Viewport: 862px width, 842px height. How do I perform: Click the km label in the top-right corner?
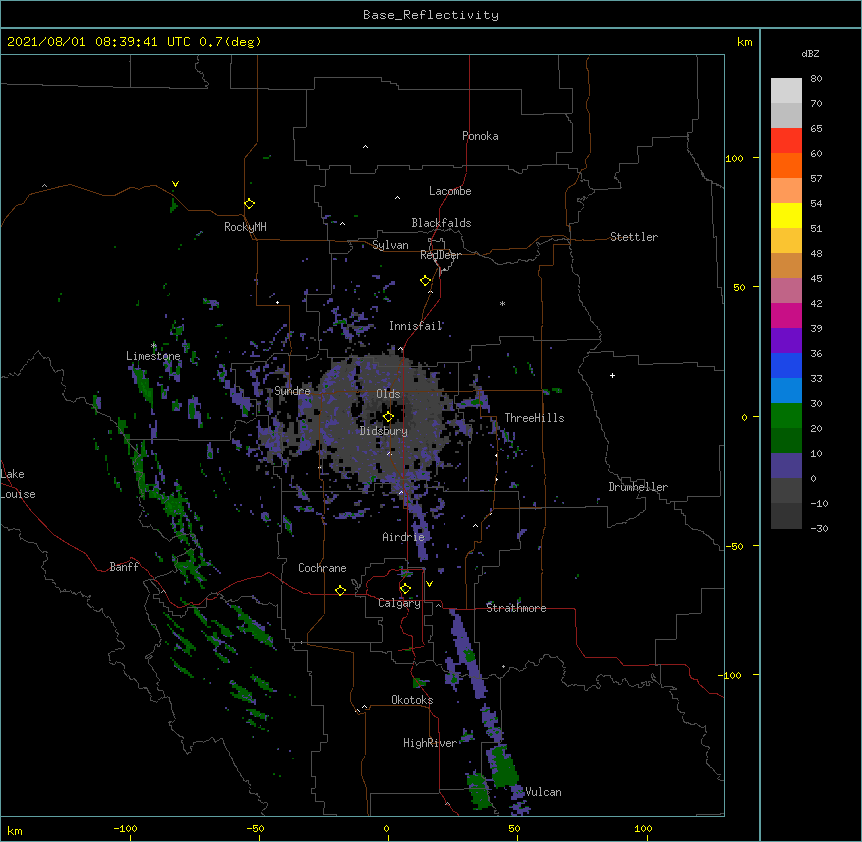point(744,42)
